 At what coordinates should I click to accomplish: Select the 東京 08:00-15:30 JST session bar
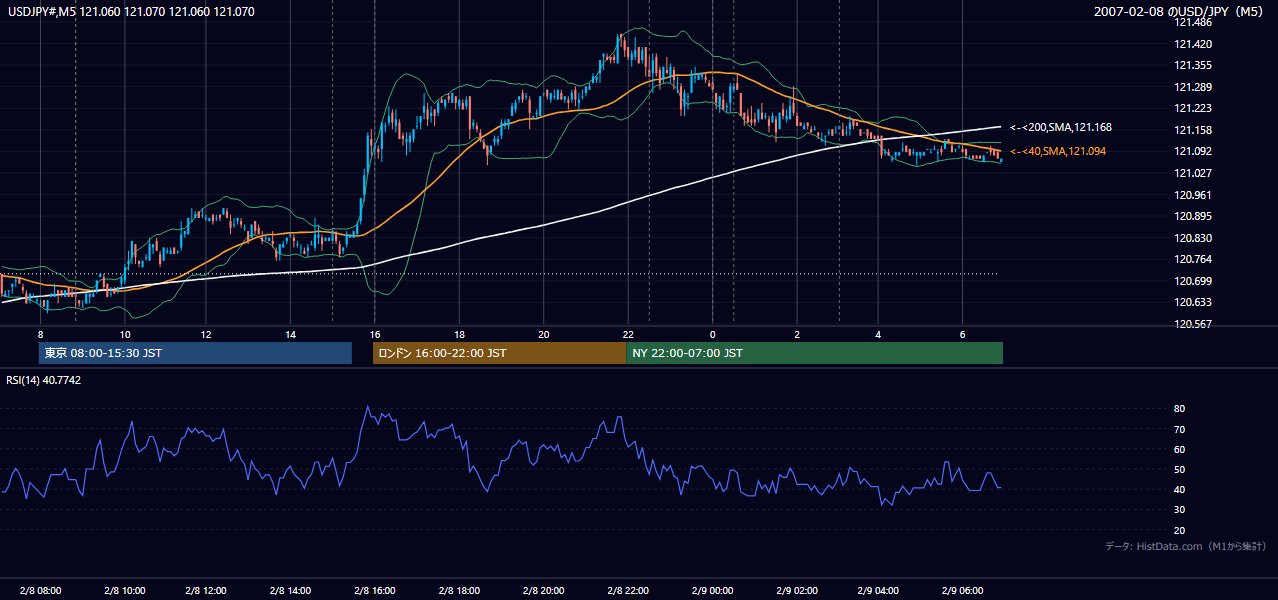(196, 353)
